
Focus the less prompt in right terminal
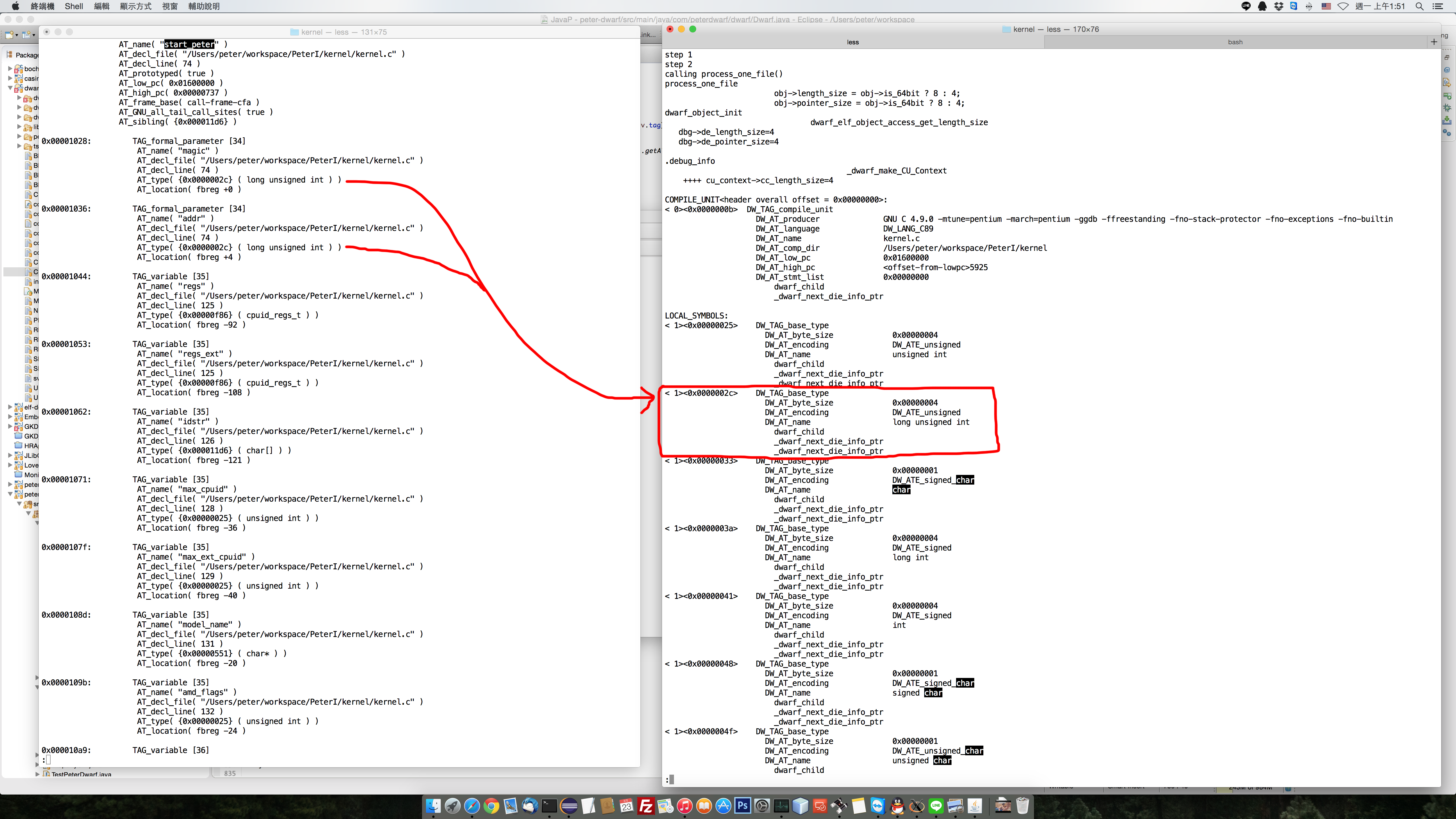pos(670,780)
